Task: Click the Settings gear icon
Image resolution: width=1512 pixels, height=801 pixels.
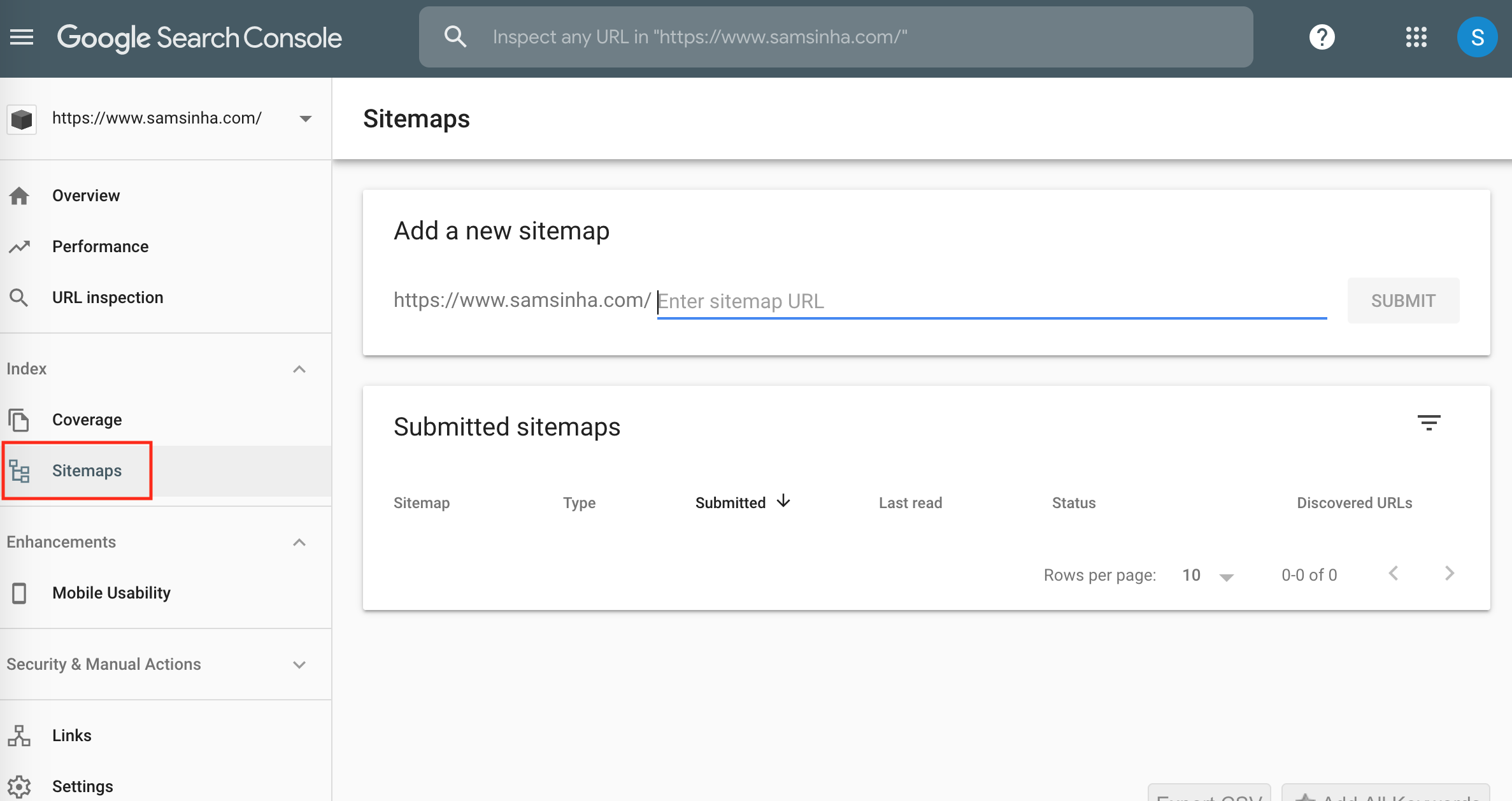Action: tap(19, 786)
